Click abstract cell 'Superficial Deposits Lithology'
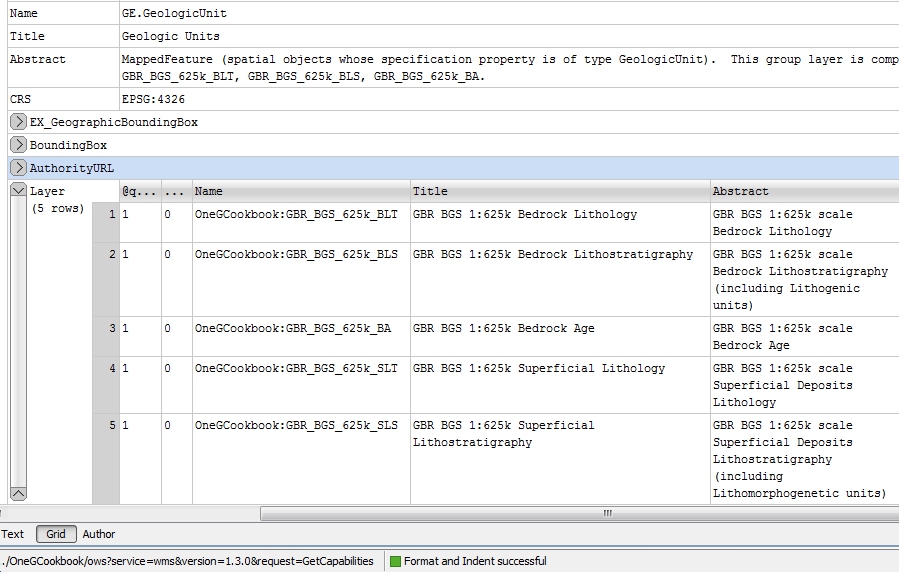 805,385
